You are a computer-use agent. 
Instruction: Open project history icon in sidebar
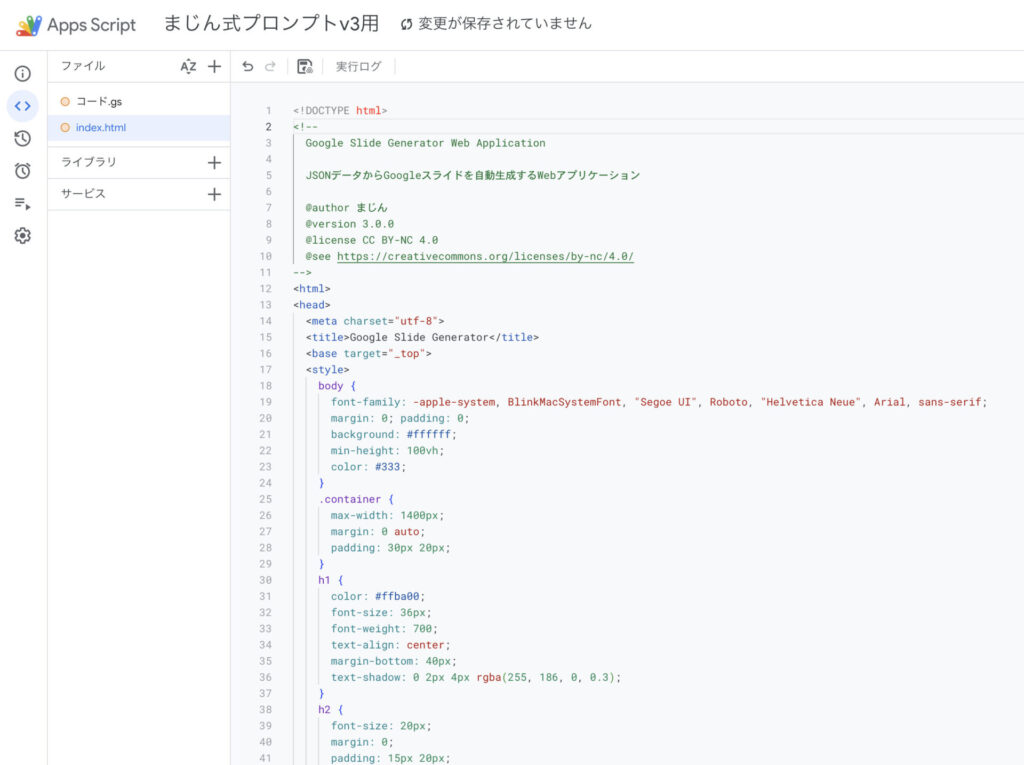[x=22, y=139]
